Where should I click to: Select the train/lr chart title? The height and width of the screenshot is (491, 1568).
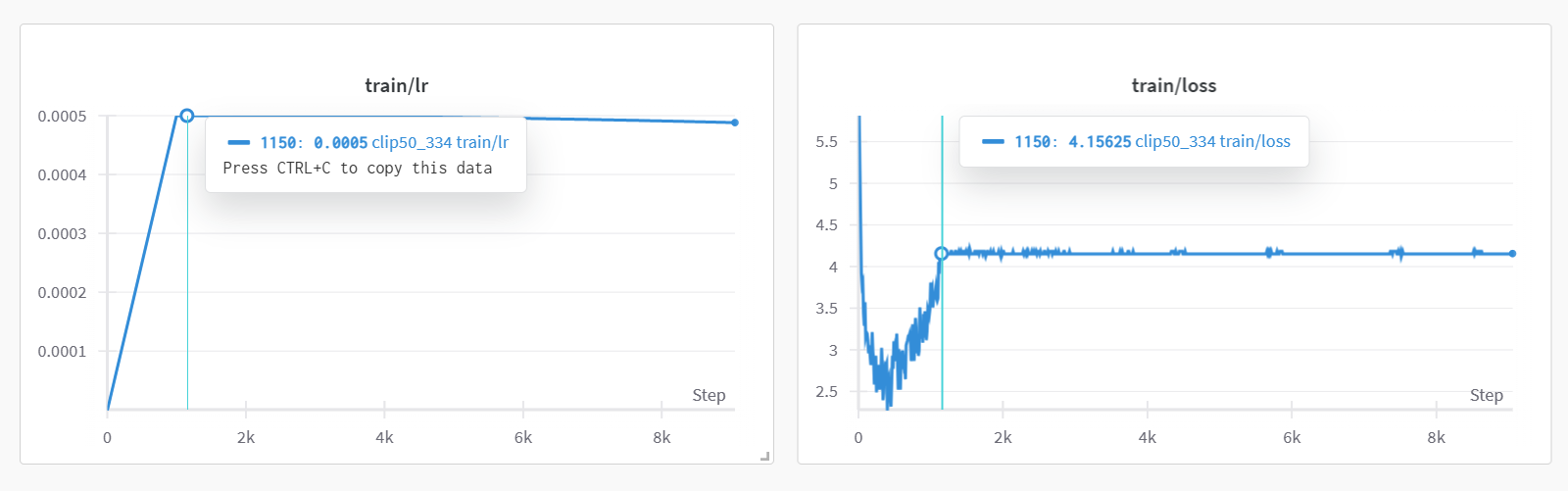tap(396, 85)
